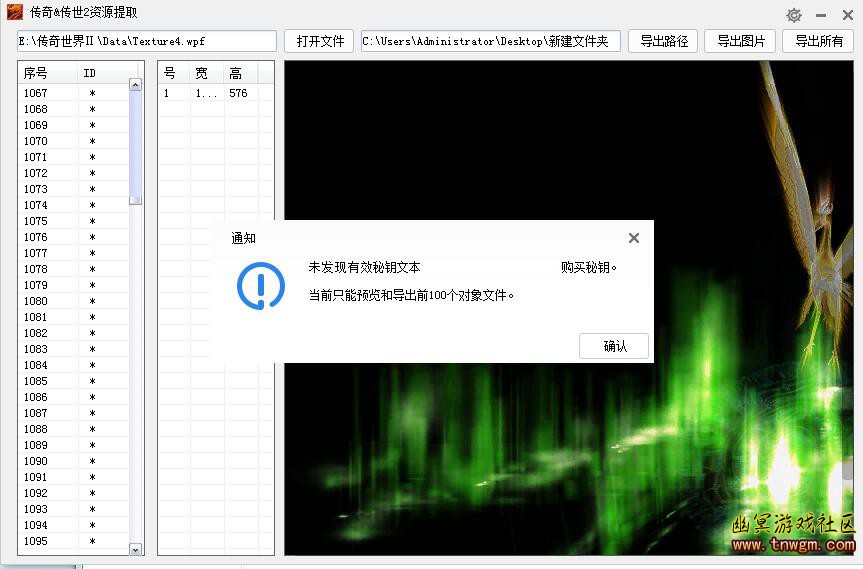This screenshot has height=569, width=863.
Task: Minimize the resource extractor window
Action: [x=821, y=15]
